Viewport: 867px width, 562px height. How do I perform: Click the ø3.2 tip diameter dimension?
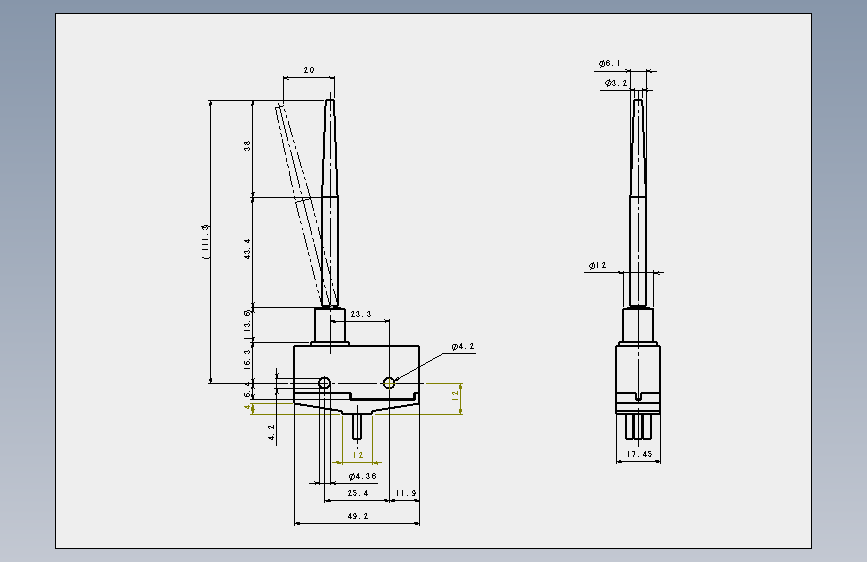click(616, 83)
